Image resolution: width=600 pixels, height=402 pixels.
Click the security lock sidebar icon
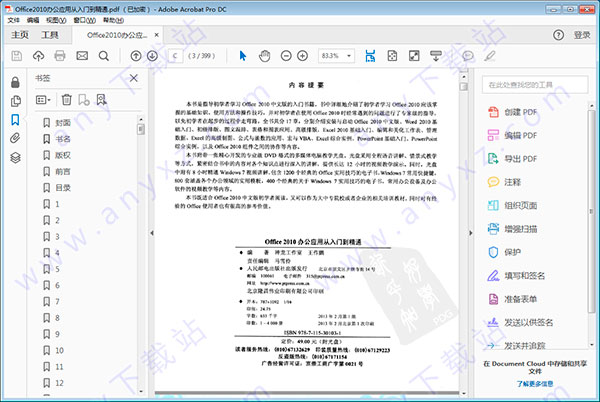pos(15,82)
